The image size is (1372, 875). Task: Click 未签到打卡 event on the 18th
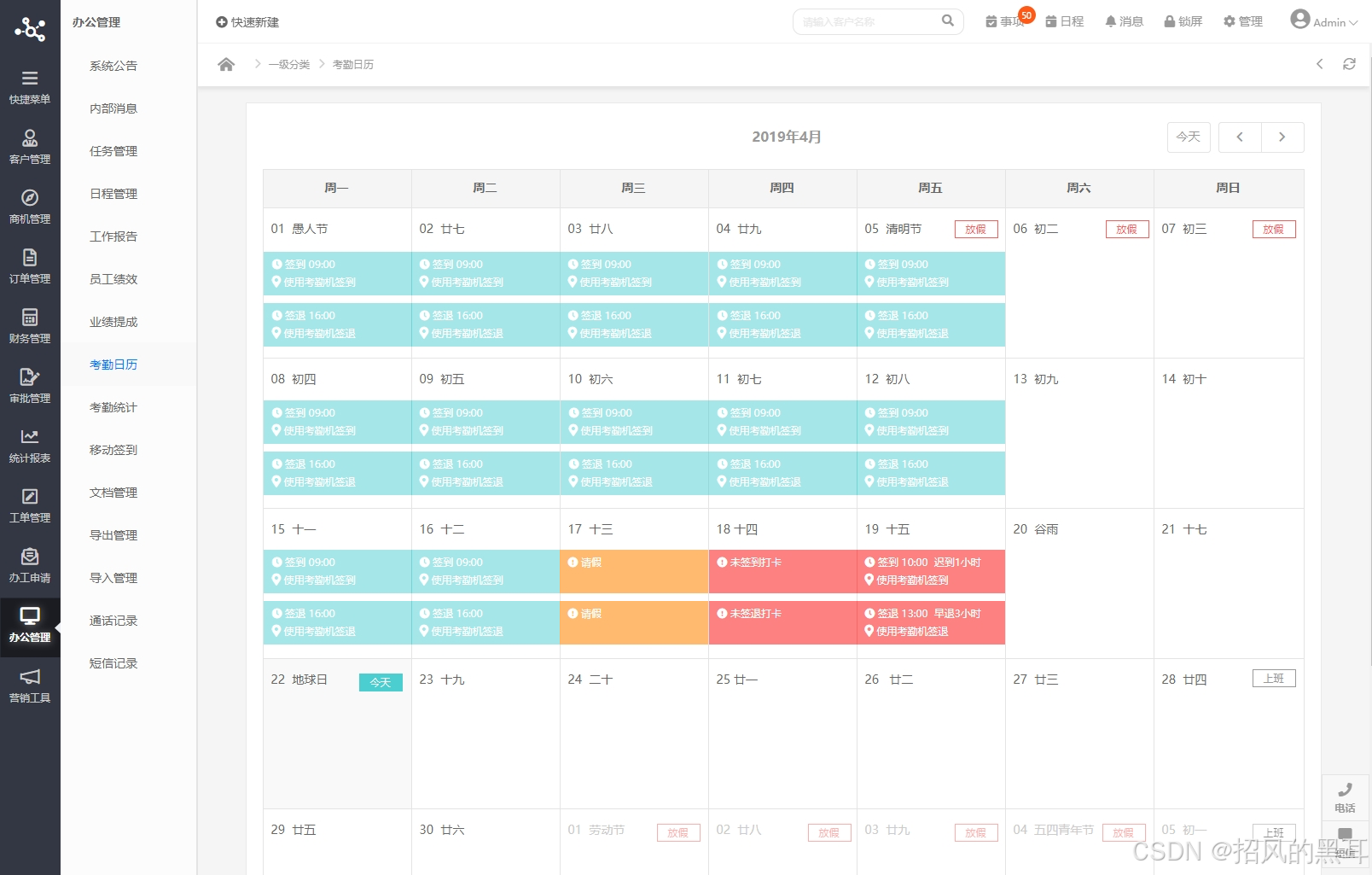782,571
